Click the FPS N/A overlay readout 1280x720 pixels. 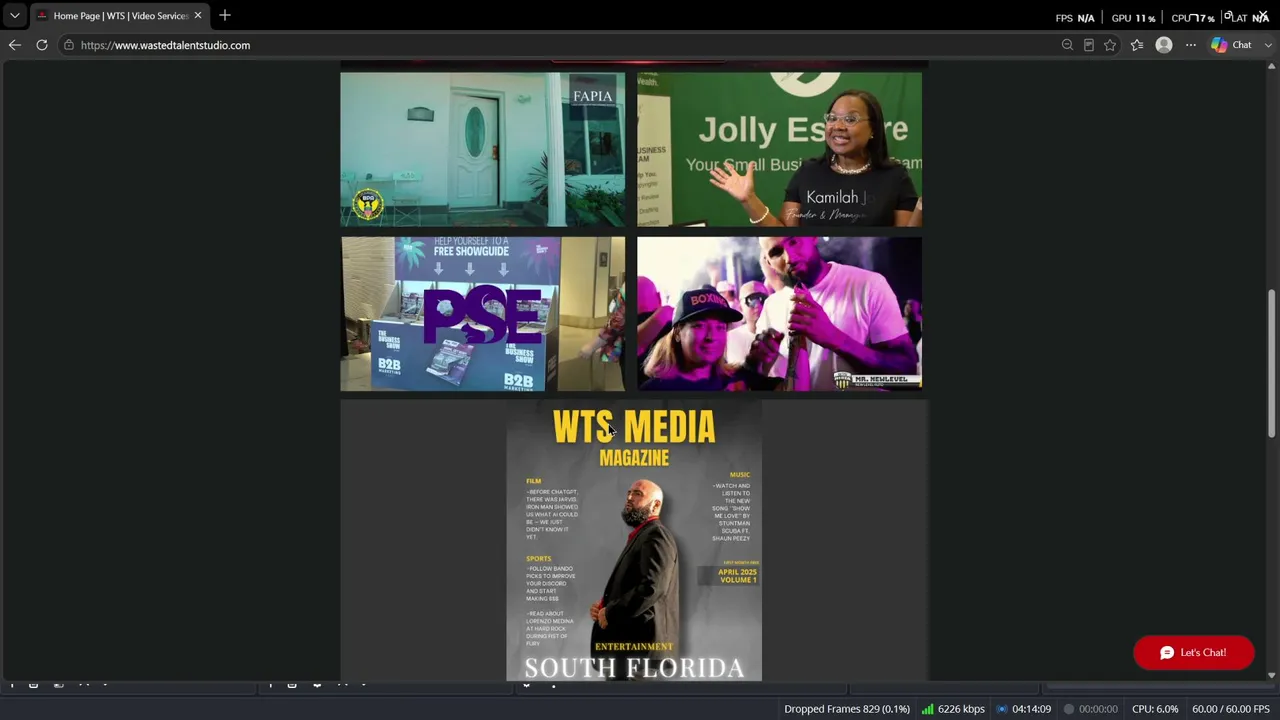point(1075,18)
